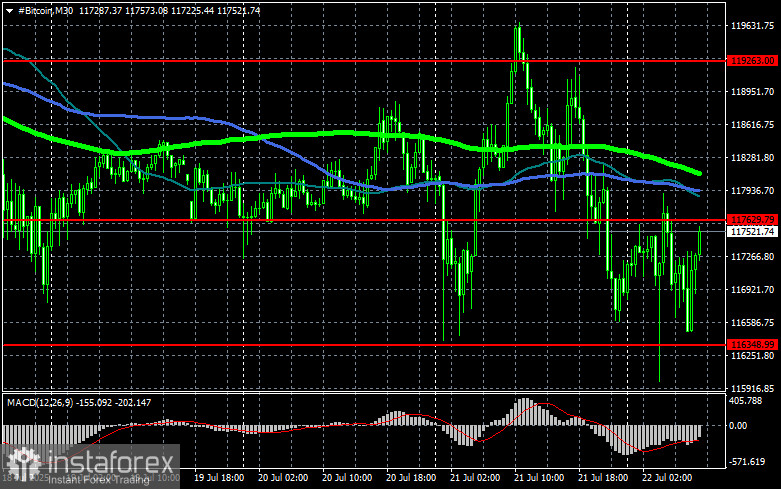Screen dimensions: 781x489
Task: Select the 118951.70 price axis value
Action: click(752, 92)
